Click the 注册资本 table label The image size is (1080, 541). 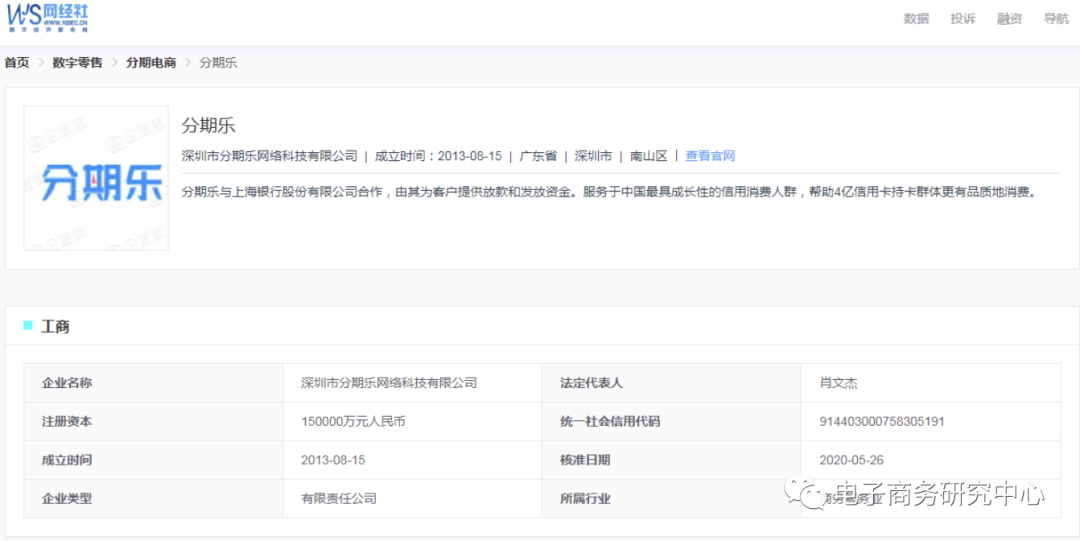(x=67, y=421)
